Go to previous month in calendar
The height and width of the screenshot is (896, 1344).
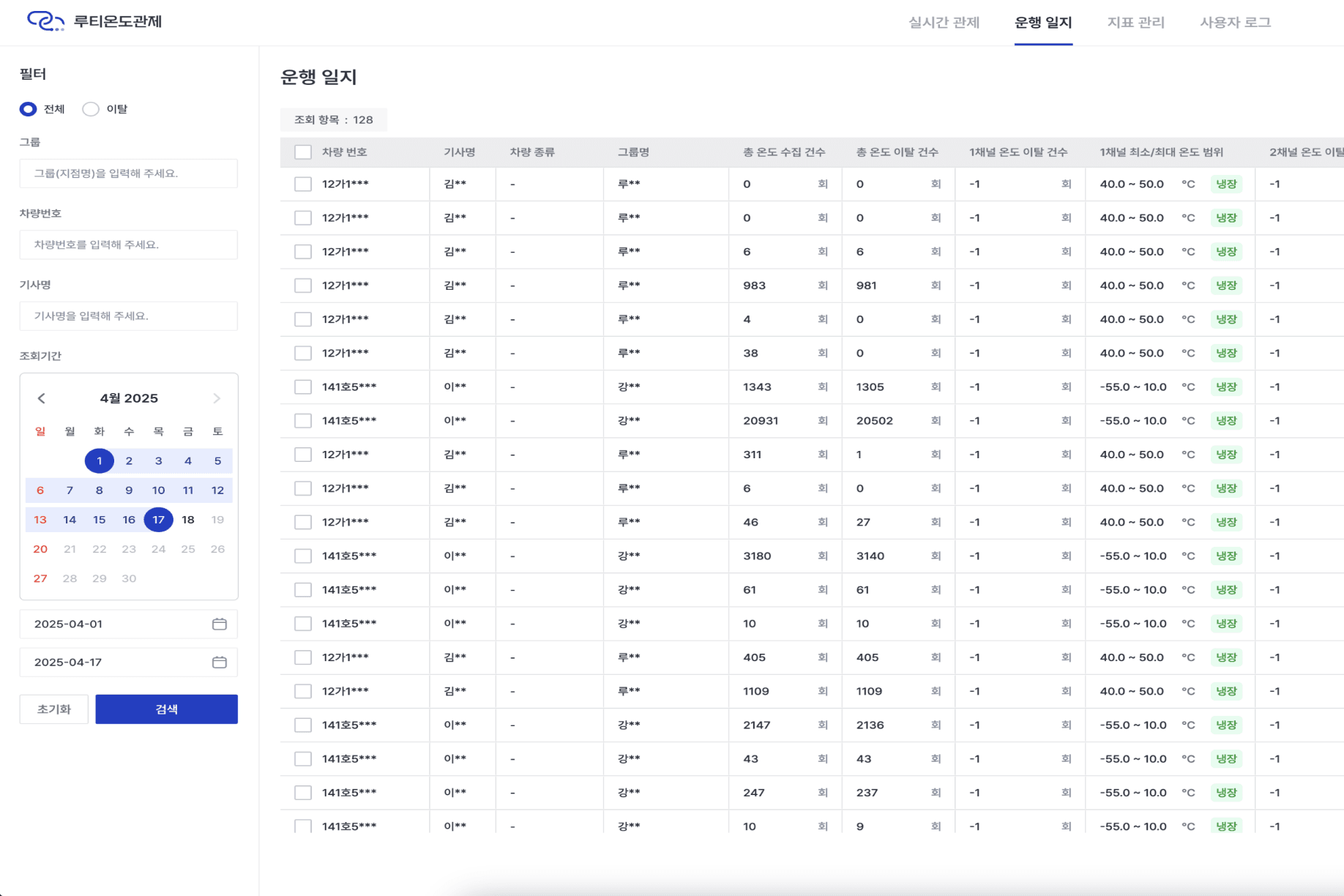42,398
